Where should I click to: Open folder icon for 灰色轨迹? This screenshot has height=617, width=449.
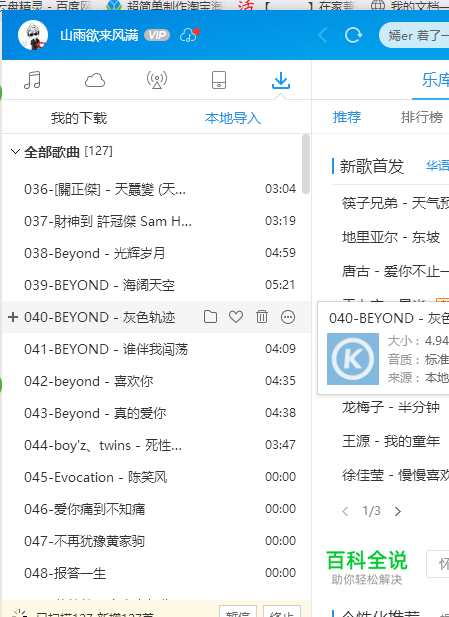(211, 317)
